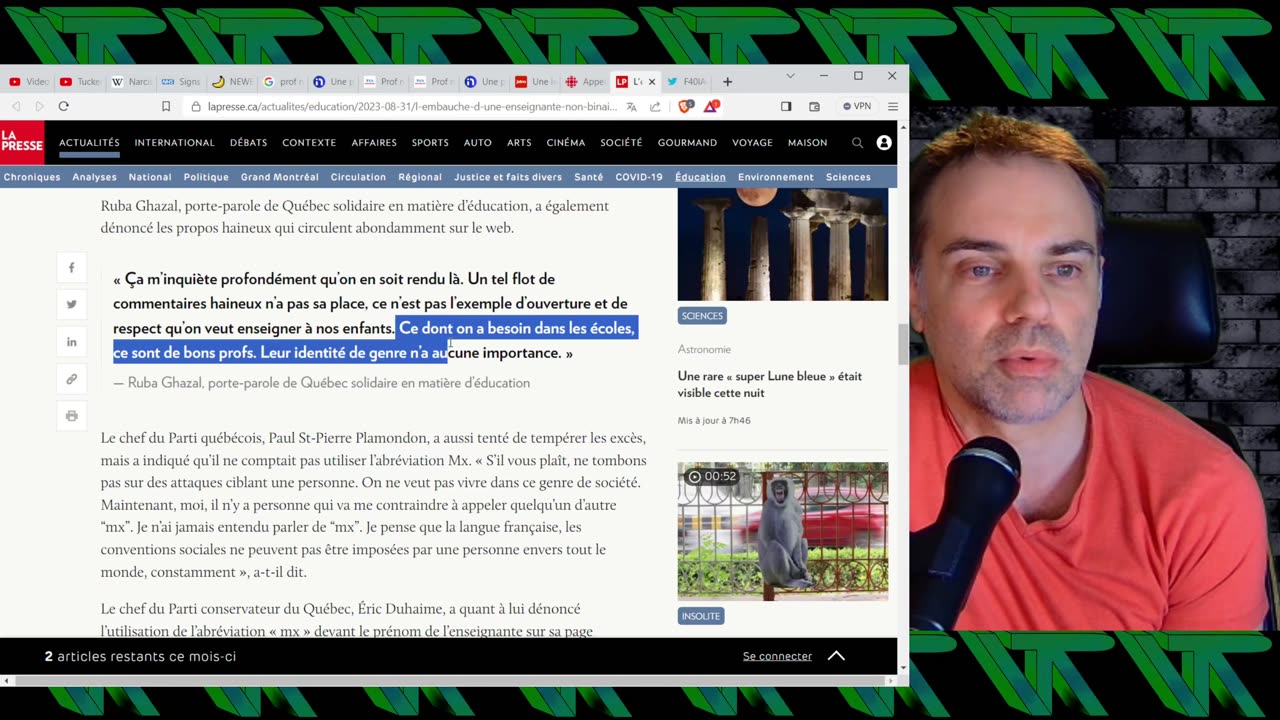Share article via LinkedIn icon
This screenshot has width=1280, height=720.
pyautogui.click(x=72, y=342)
